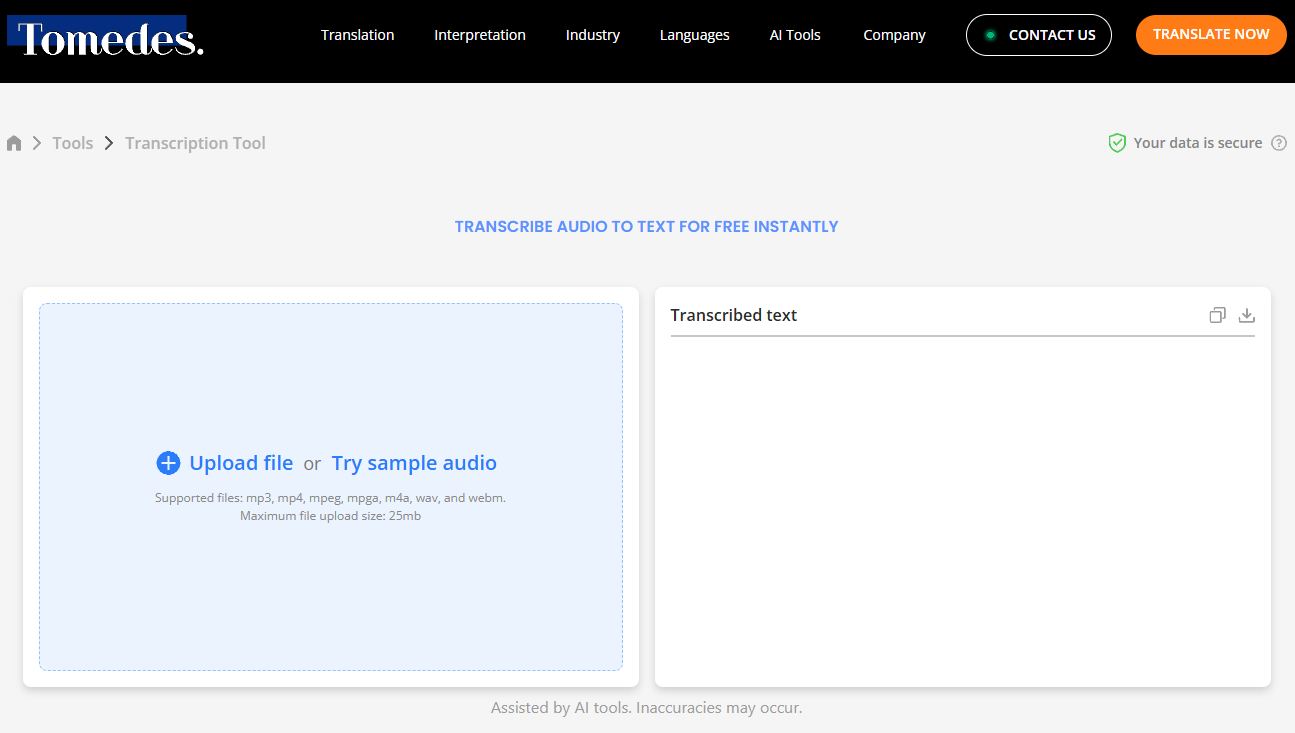Click the Upload file link
Image resolution: width=1295 pixels, height=733 pixels.
pos(241,463)
